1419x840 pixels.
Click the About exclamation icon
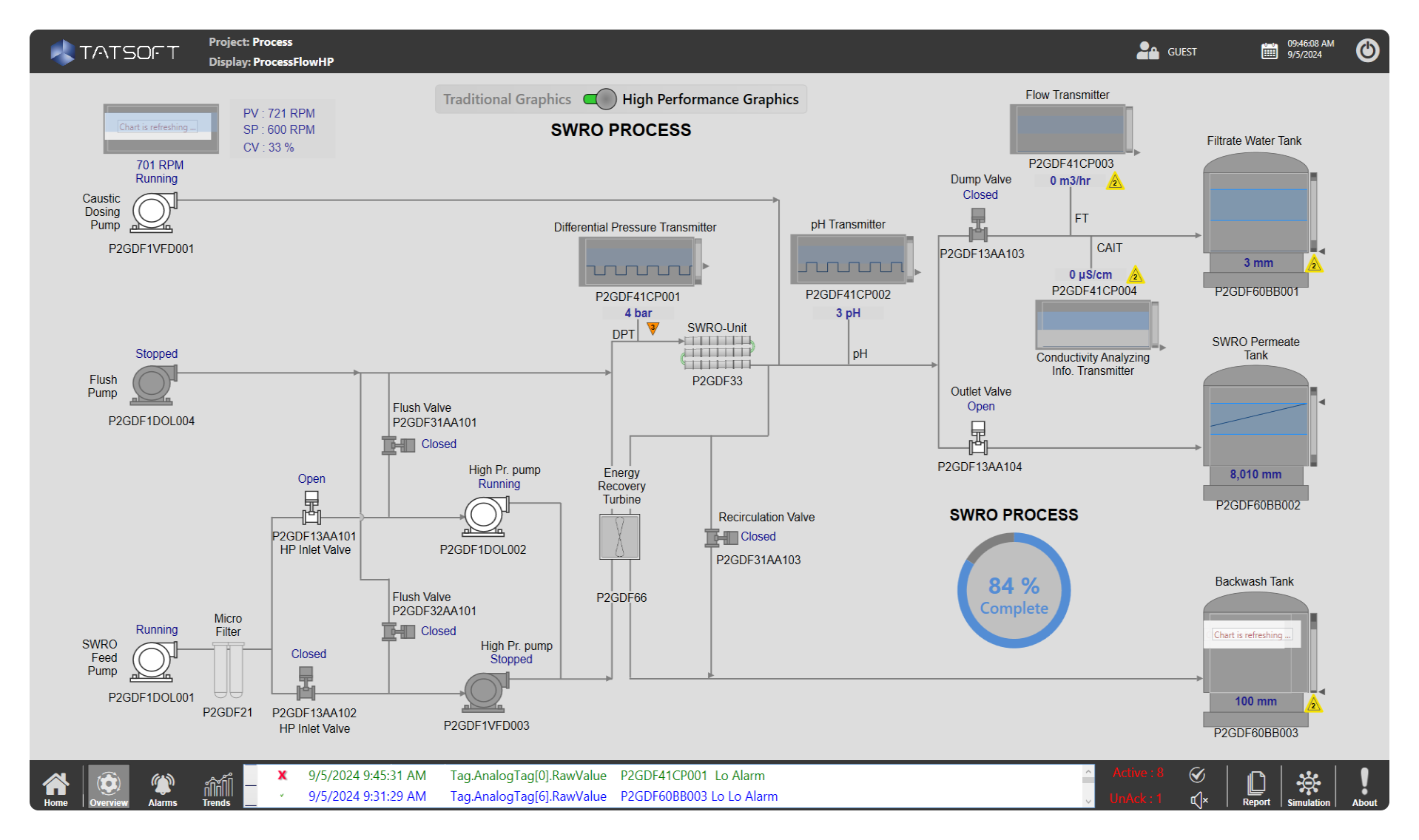tap(1364, 787)
